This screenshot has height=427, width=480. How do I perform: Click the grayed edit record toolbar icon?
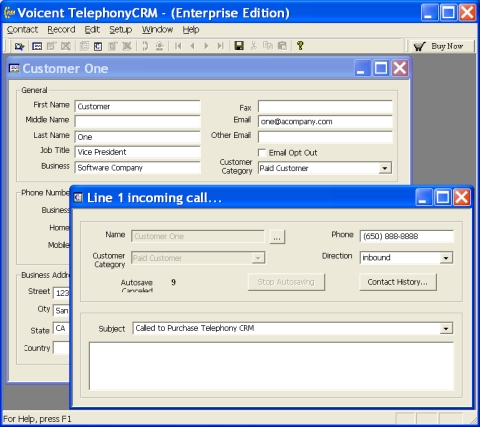tap(113, 46)
